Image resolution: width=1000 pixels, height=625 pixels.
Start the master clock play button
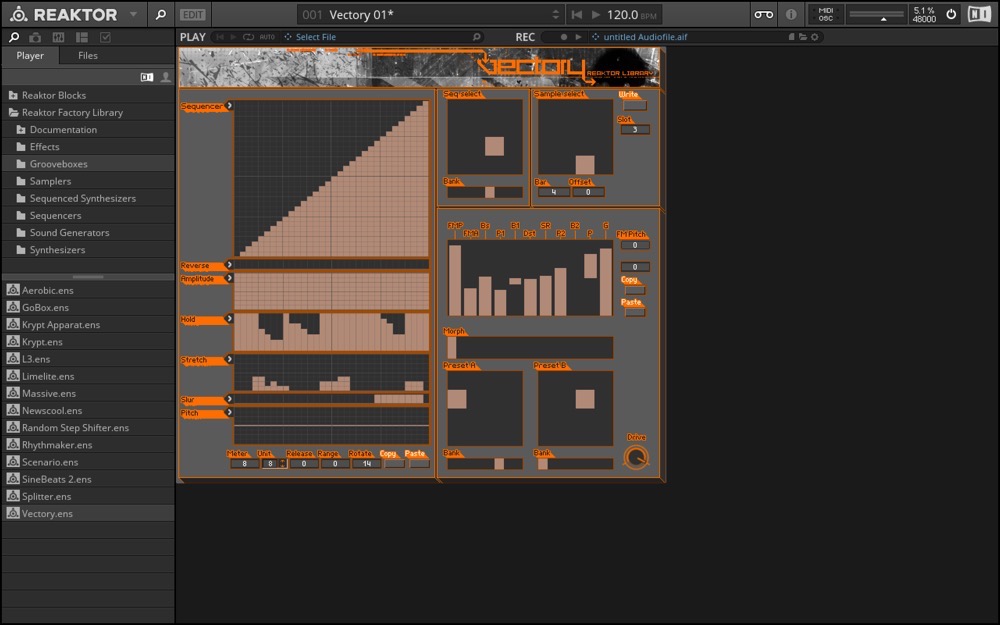click(x=596, y=14)
